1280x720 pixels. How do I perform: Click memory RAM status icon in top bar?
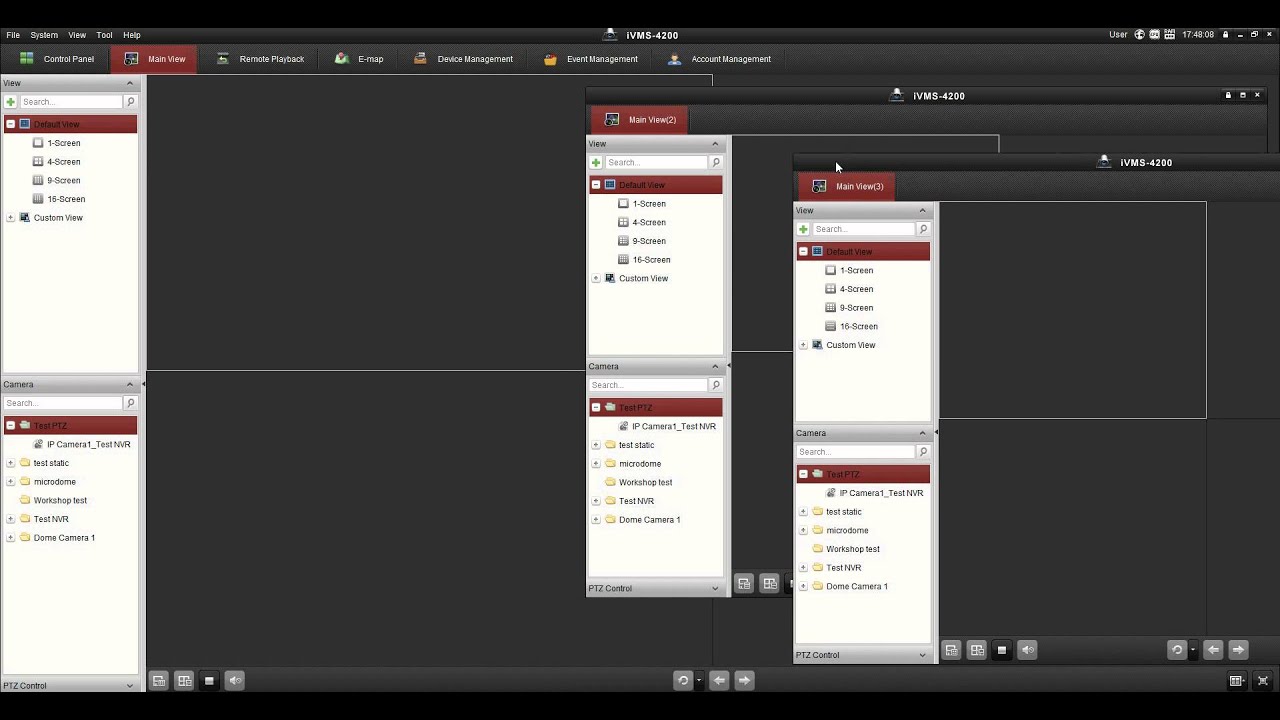[1170, 35]
